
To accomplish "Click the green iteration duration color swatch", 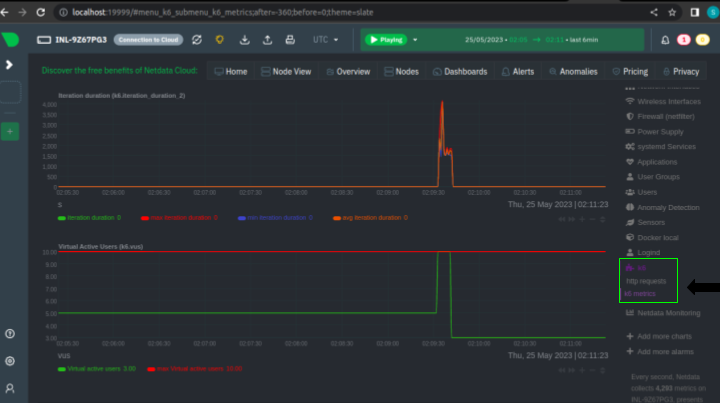I will (62, 218).
